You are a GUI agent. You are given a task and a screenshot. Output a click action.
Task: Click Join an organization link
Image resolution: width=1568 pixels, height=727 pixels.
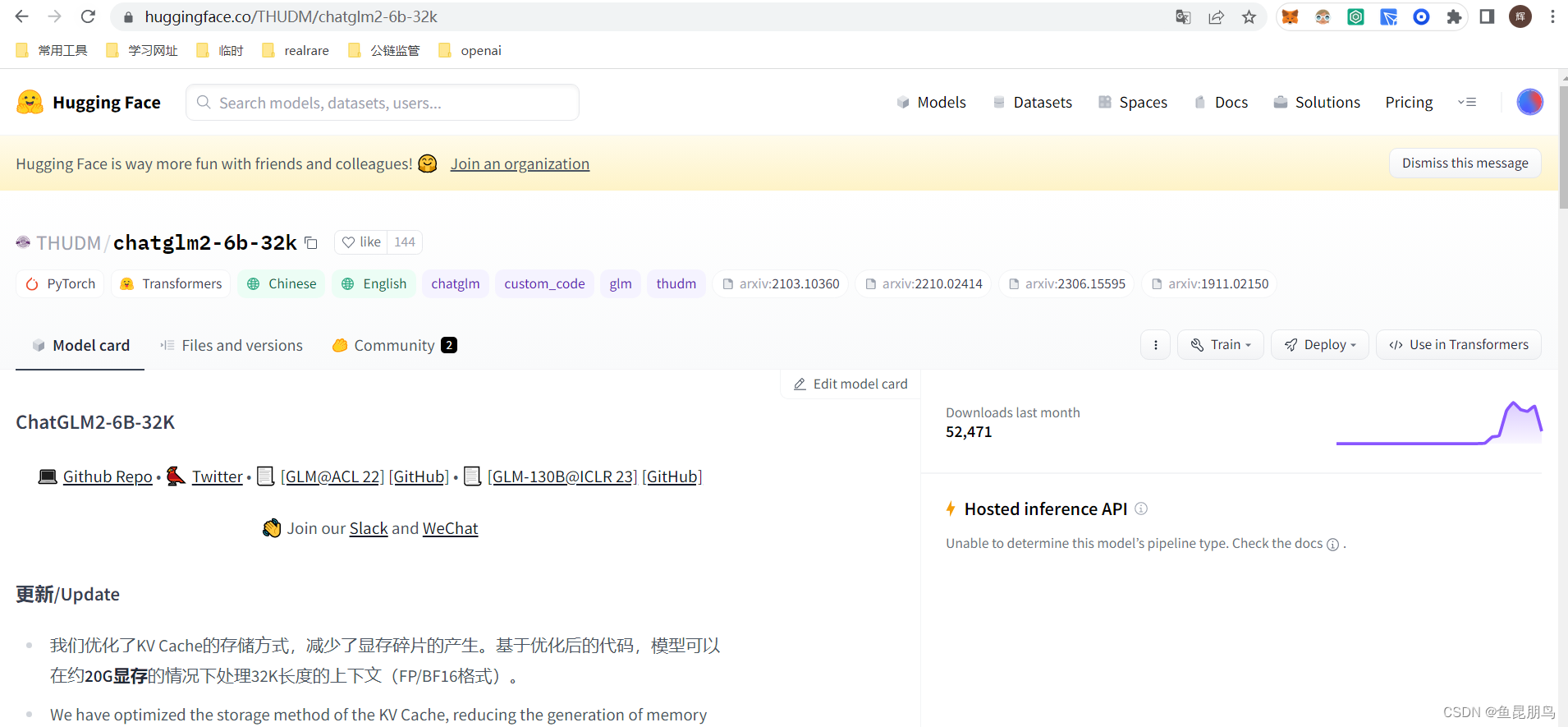click(x=520, y=163)
